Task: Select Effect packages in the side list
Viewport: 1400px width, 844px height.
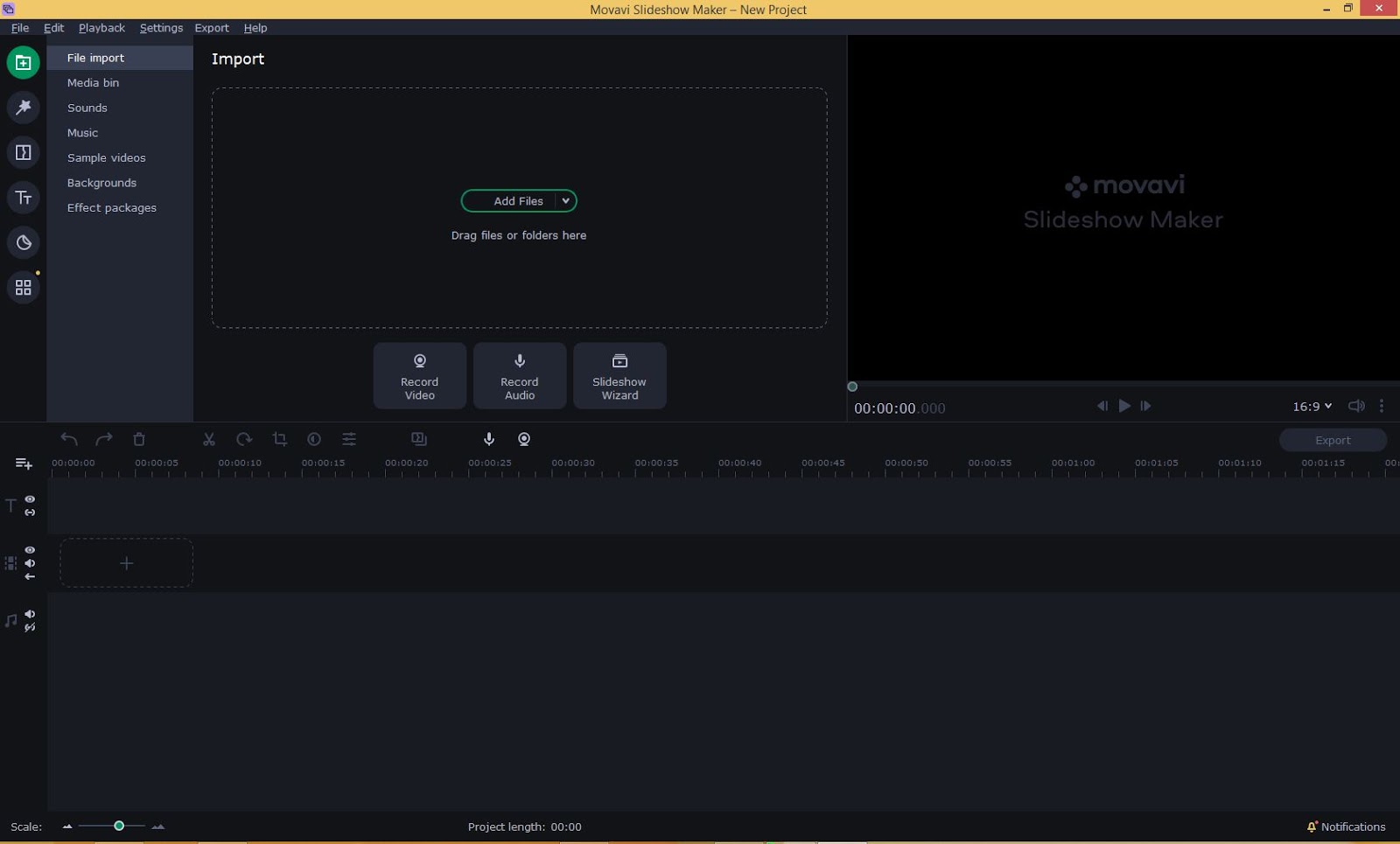Action: pos(120,208)
